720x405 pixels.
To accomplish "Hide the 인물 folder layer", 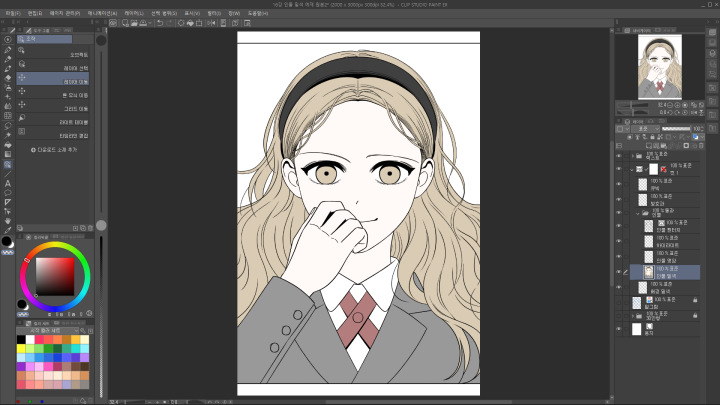I will [619, 213].
